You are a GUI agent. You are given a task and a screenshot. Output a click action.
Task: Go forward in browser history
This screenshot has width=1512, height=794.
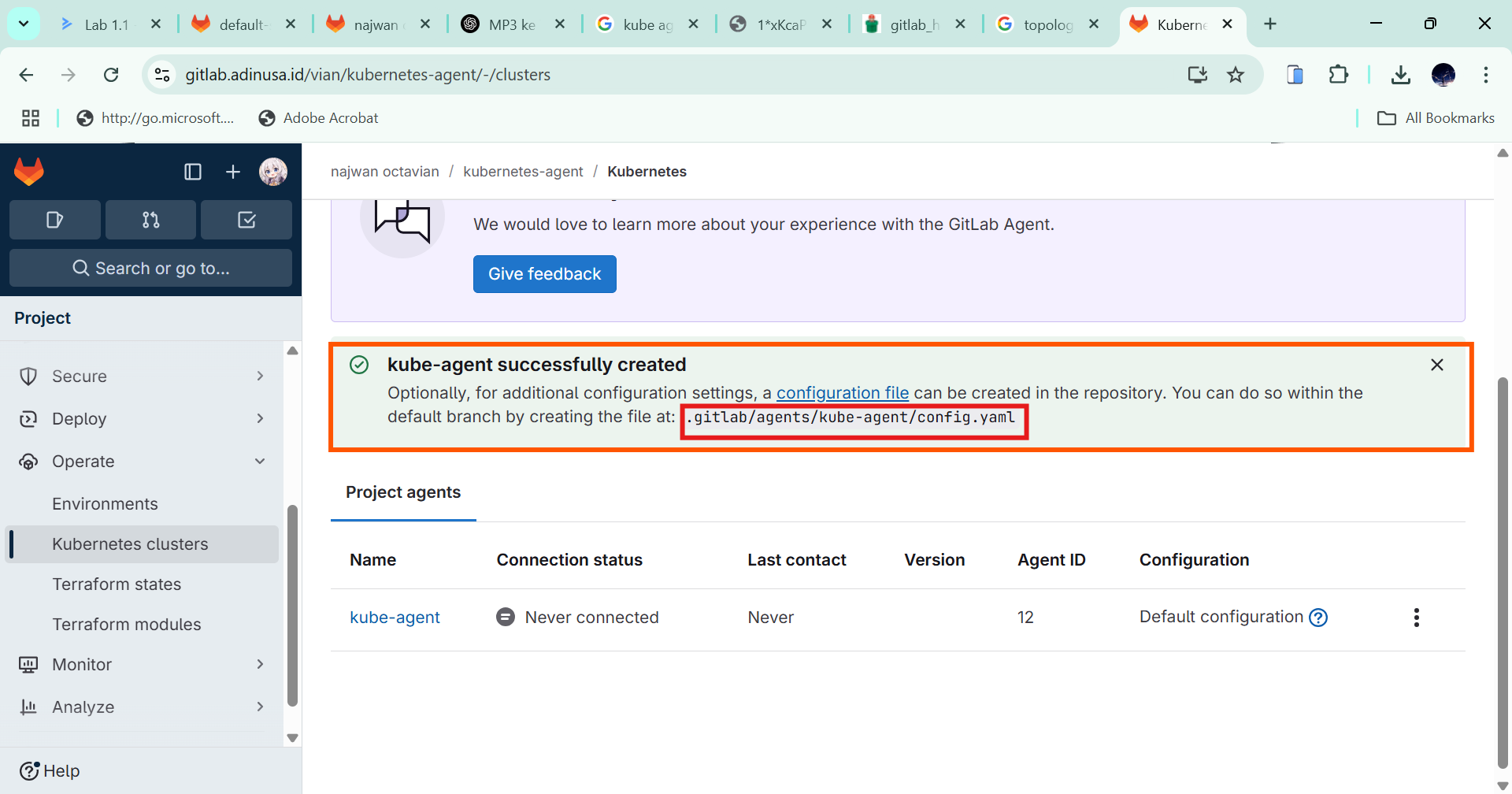pos(69,75)
